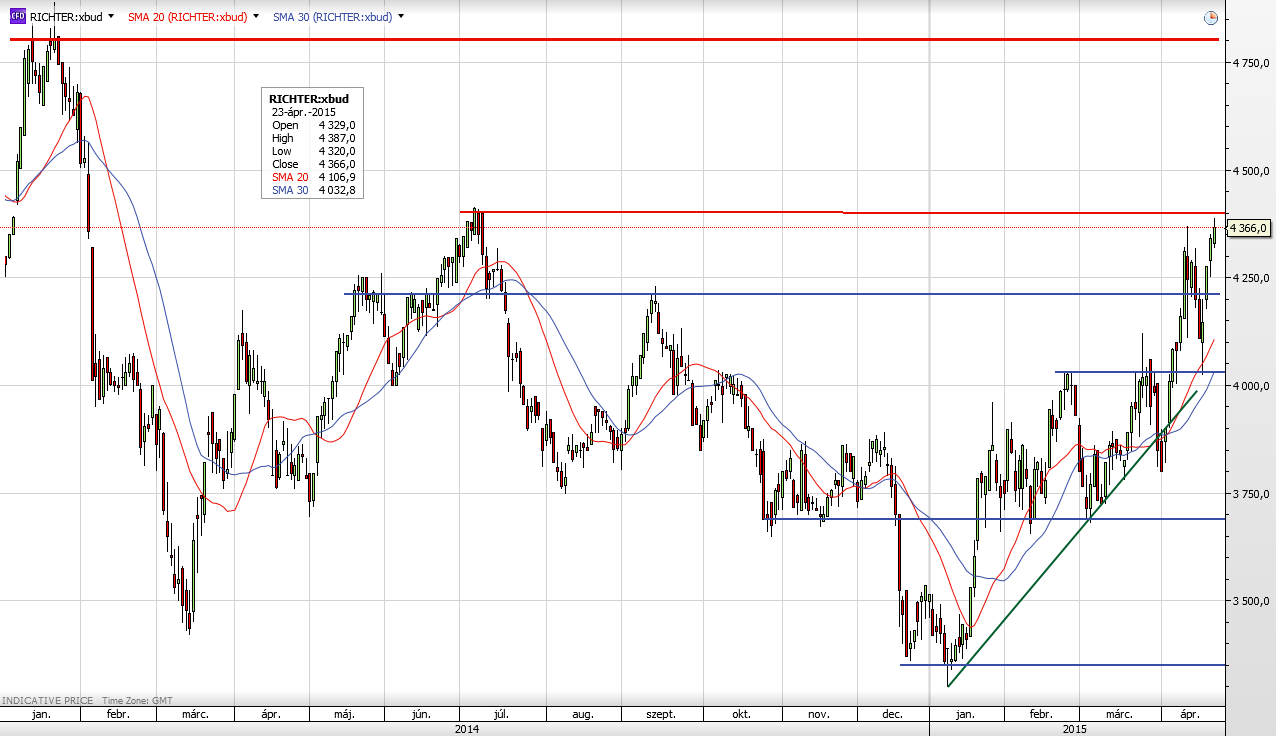Click the purple CFD instrument icon
1276x736 pixels.
(18, 17)
